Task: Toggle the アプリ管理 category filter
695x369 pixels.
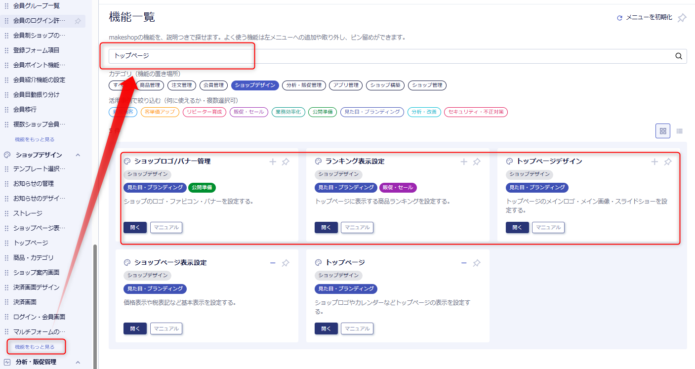Action: (346, 85)
